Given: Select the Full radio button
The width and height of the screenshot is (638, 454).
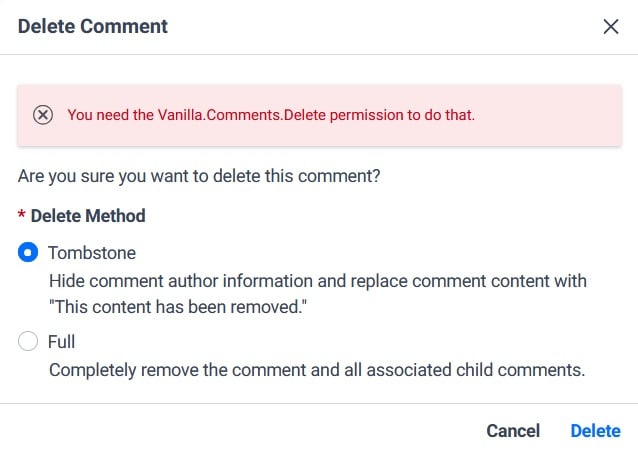Looking at the screenshot, I should point(28,341).
